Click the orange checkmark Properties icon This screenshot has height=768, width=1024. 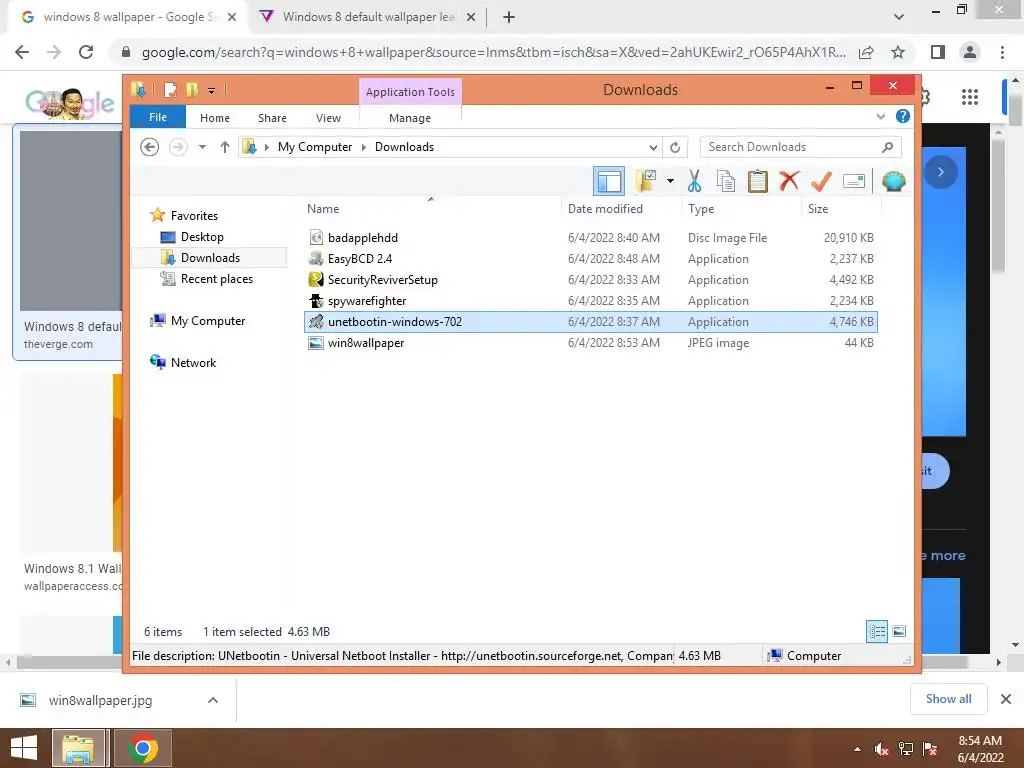point(821,181)
